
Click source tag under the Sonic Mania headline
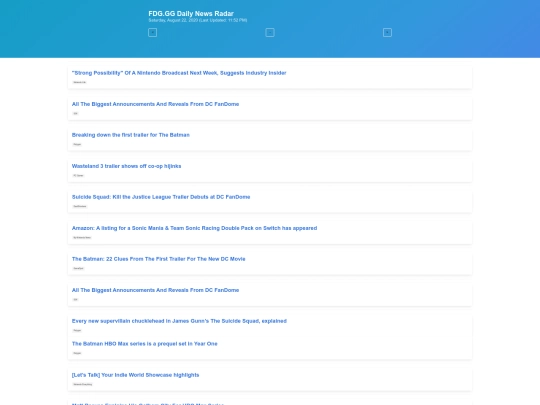point(82,237)
